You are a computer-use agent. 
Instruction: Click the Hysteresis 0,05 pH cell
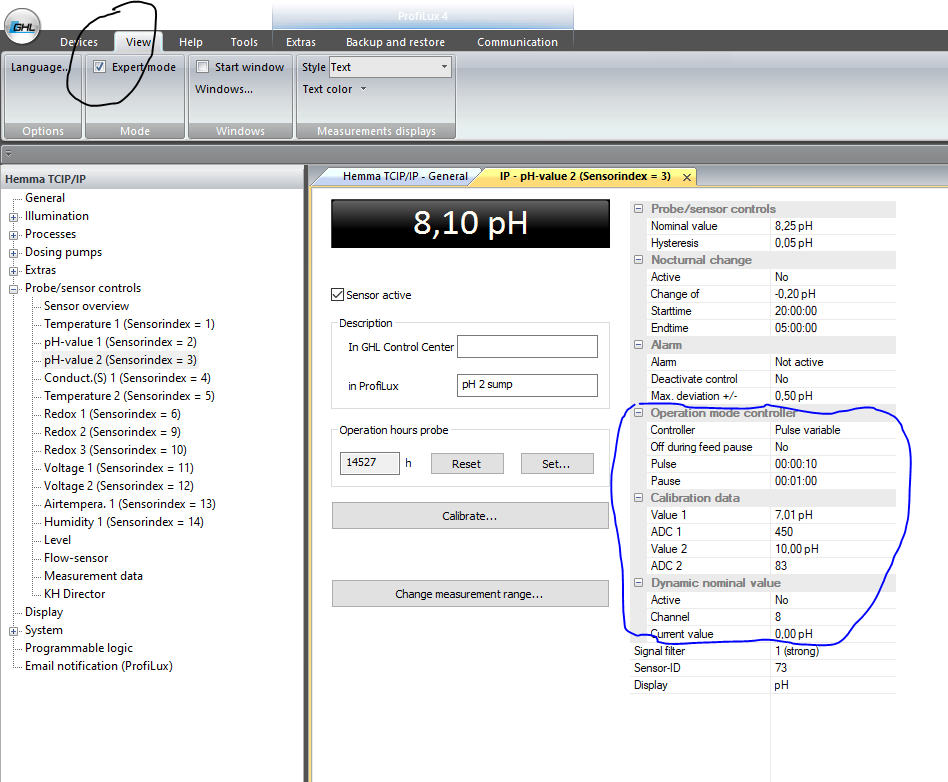coord(833,243)
